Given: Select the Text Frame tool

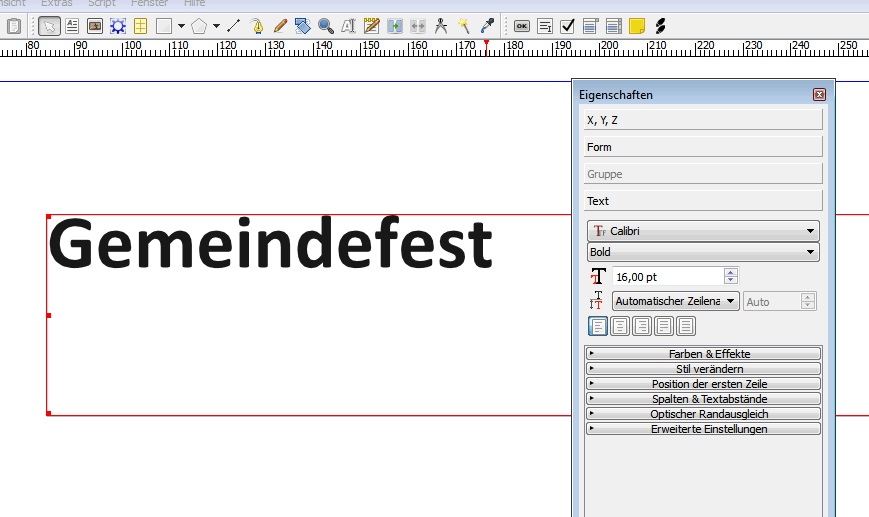Looking at the screenshot, I should coord(72,26).
